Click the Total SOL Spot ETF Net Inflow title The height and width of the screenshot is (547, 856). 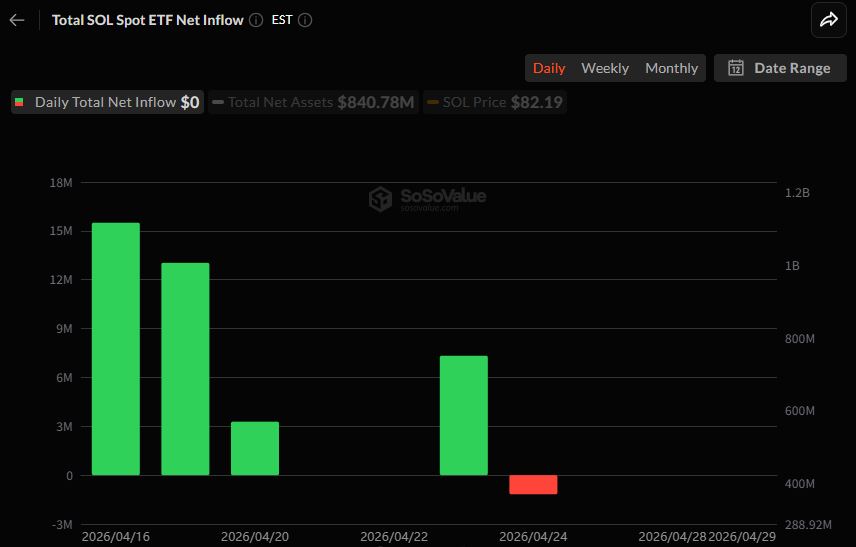147,20
